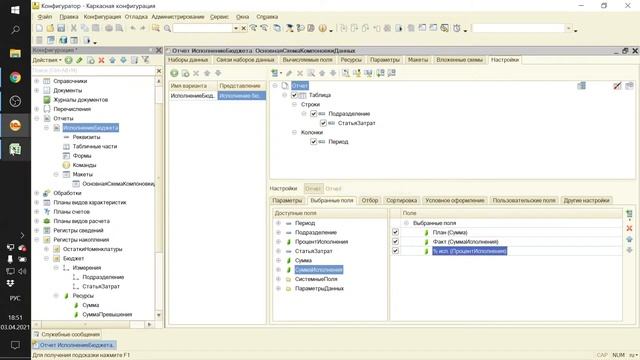Uncheck План (Сумма) field checkbox

click(x=395, y=232)
